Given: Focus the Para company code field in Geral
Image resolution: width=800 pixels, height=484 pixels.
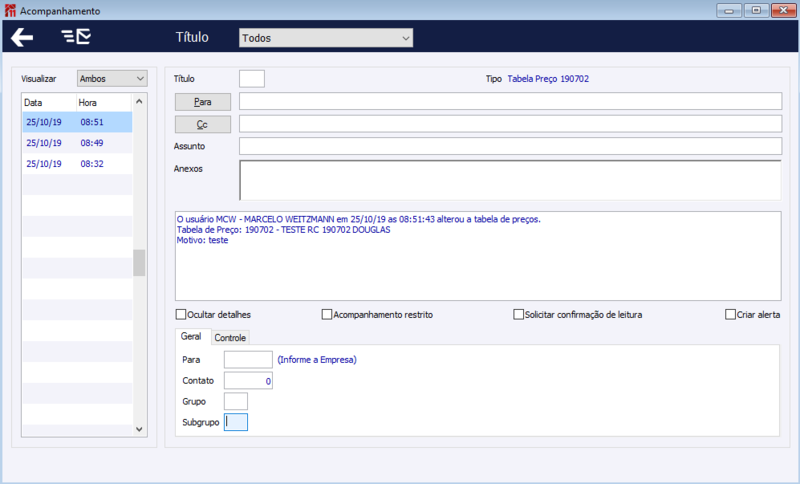Looking at the screenshot, I should [248, 360].
